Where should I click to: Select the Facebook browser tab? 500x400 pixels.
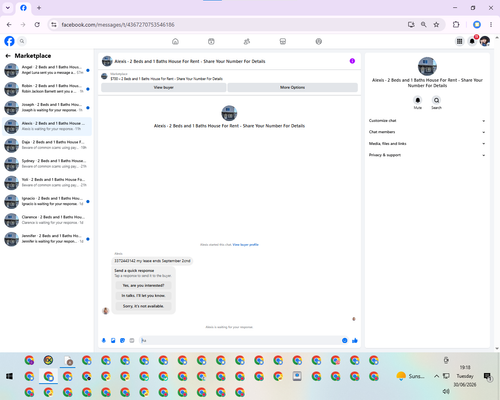pyautogui.click(x=23, y=8)
